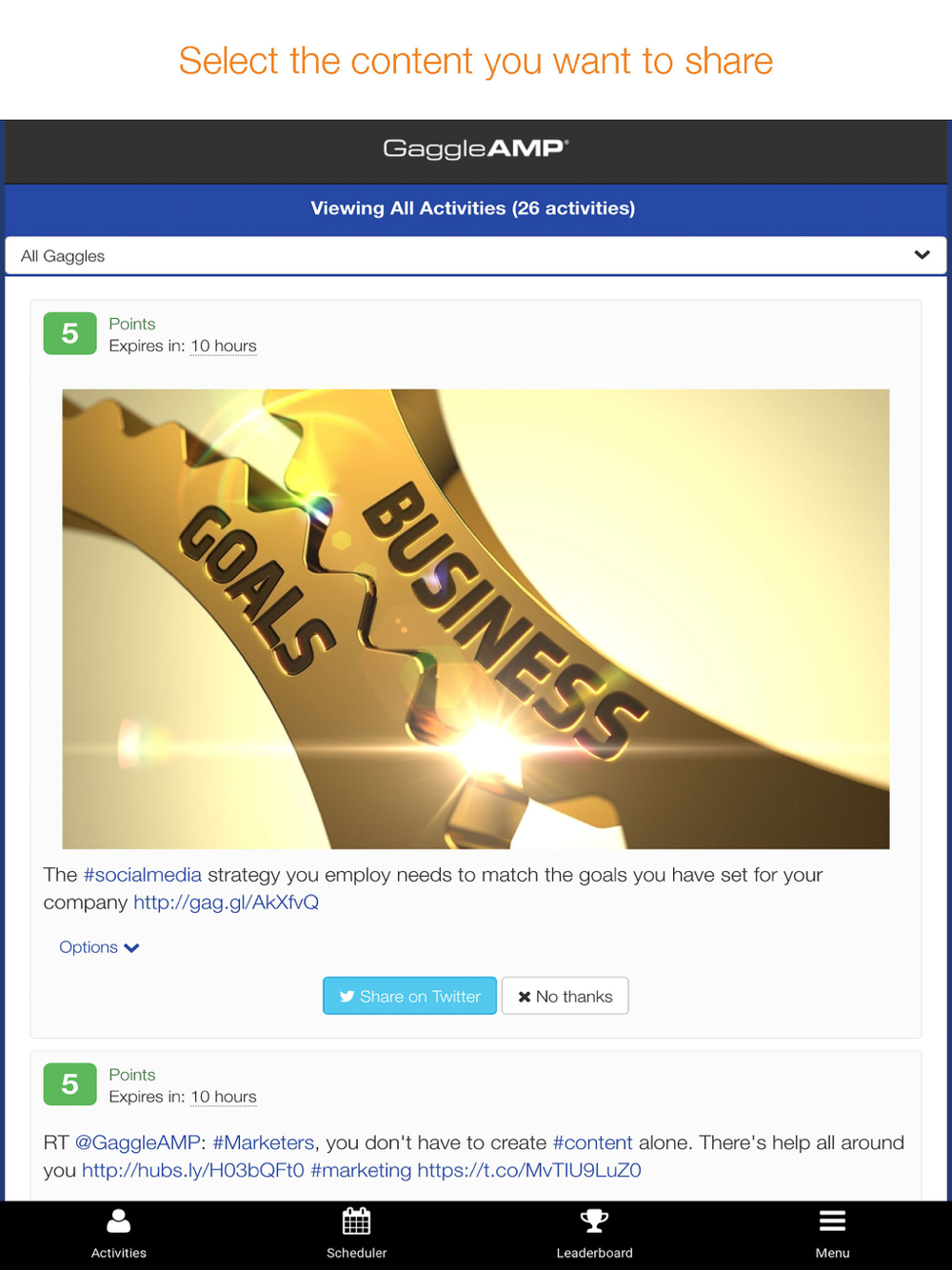
Task: Open the Scheduler calendar icon
Action: tap(357, 1220)
